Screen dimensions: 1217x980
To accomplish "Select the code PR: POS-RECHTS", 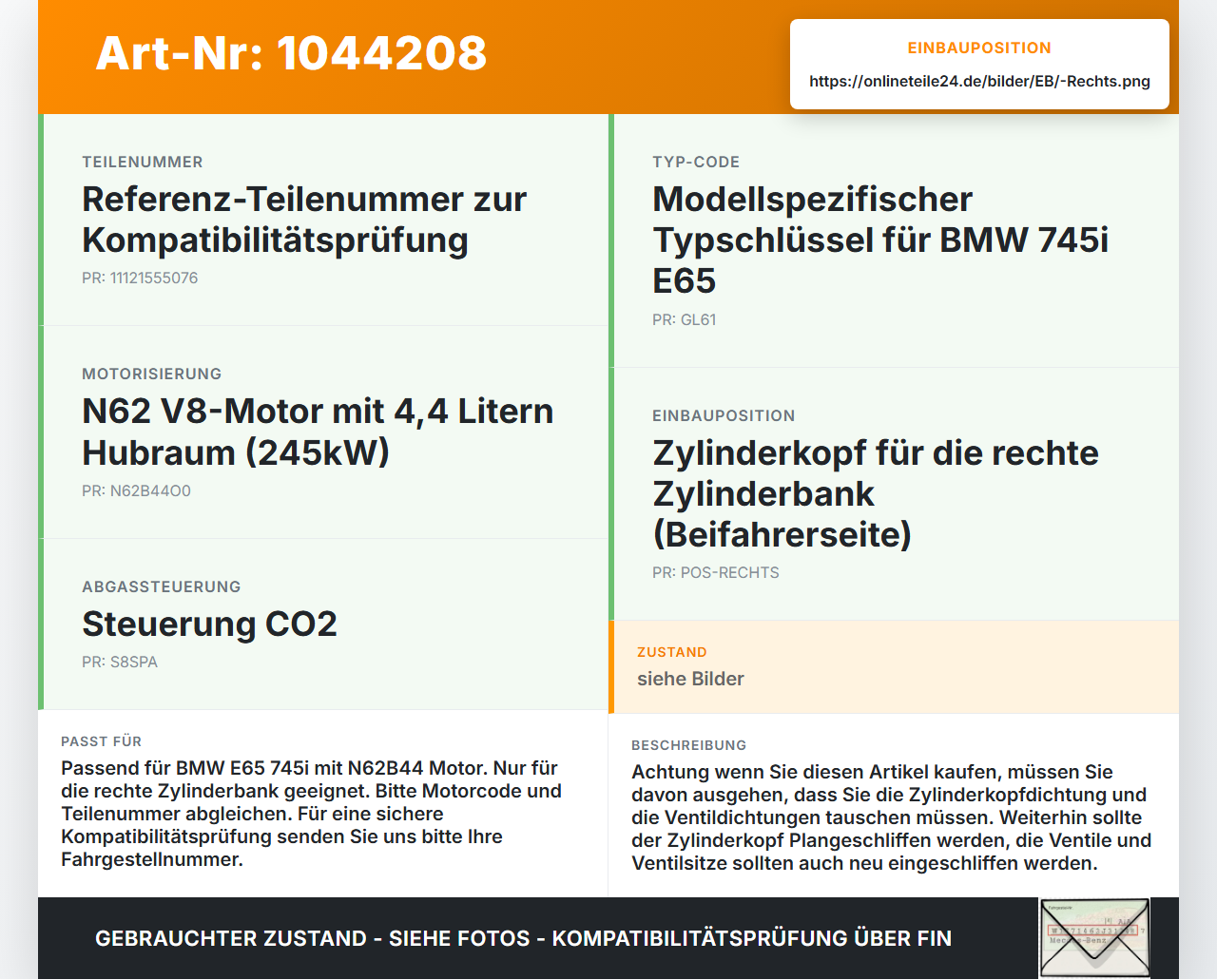I will pos(716,573).
